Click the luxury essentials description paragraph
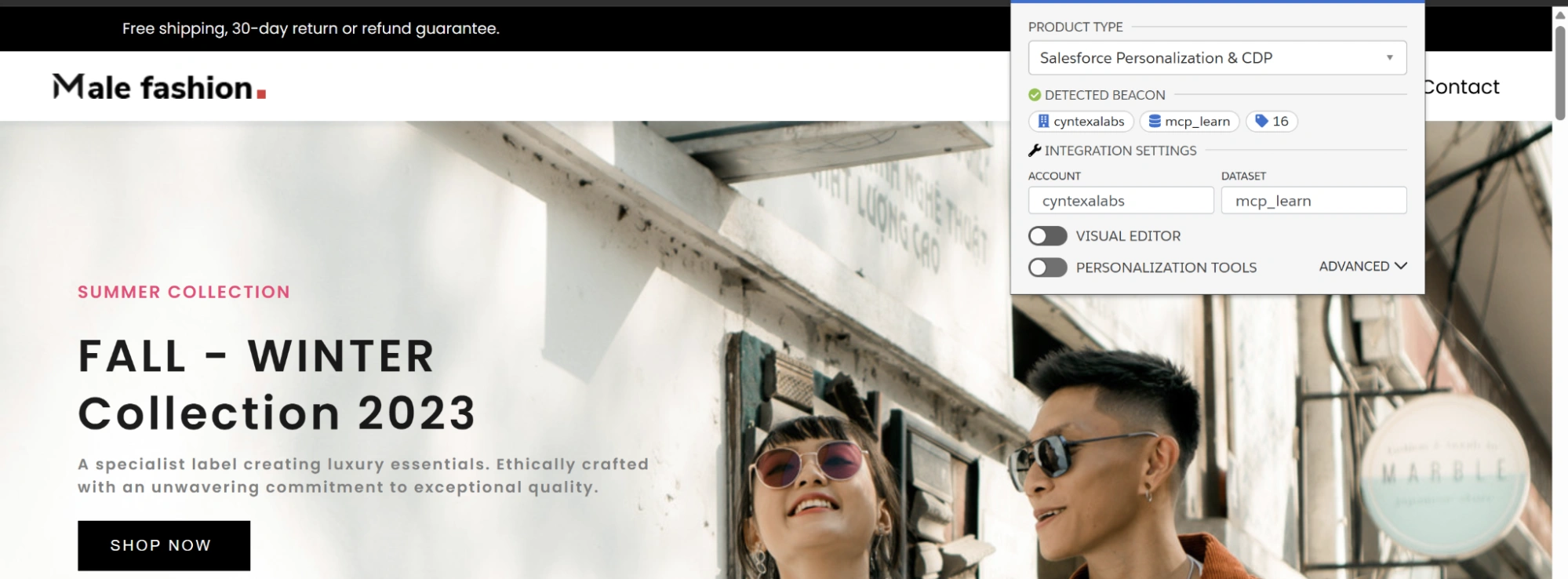 coord(363,475)
